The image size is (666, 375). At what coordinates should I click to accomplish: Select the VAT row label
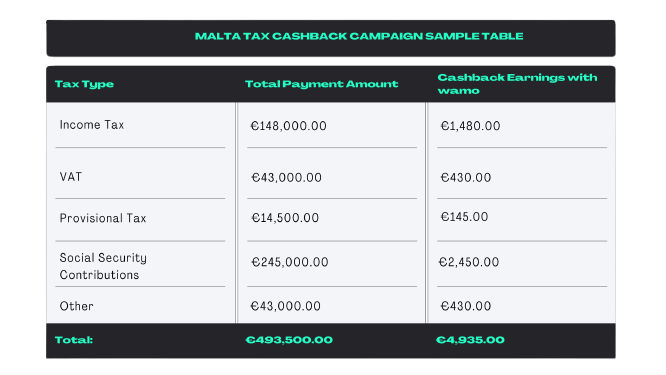pyautogui.click(x=71, y=177)
